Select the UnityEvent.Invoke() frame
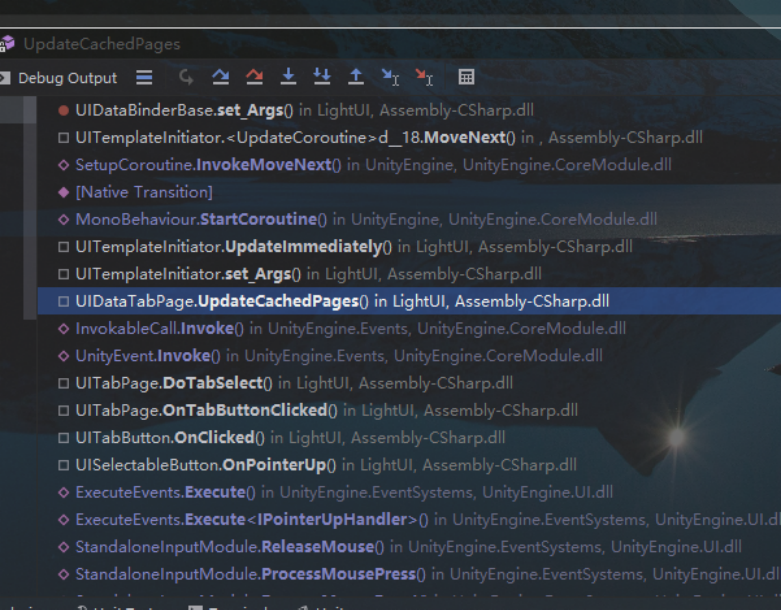This screenshot has height=610, width=781. 409,356
